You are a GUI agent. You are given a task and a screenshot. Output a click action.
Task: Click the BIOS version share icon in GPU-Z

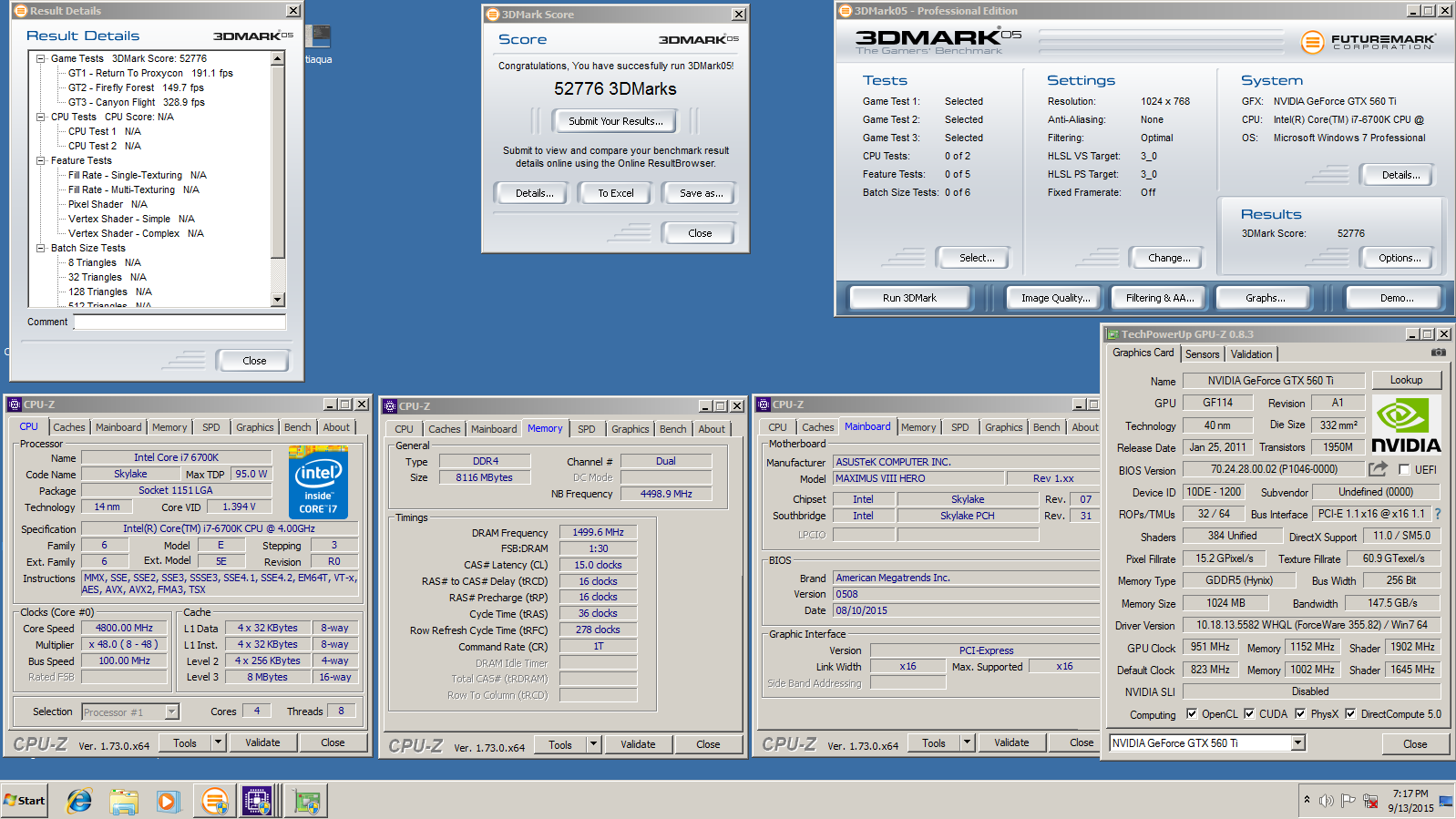click(x=1378, y=468)
